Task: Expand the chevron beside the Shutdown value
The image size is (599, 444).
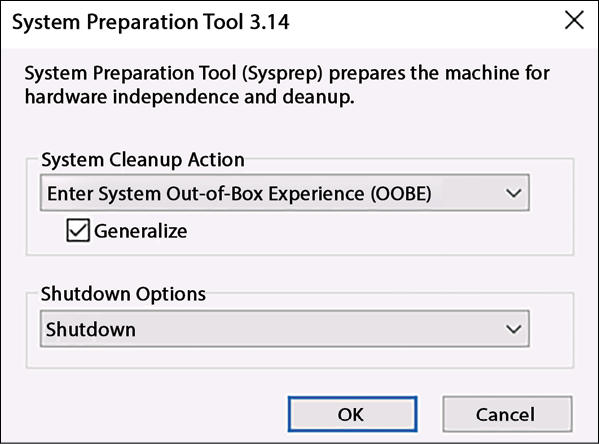Action: (x=513, y=329)
